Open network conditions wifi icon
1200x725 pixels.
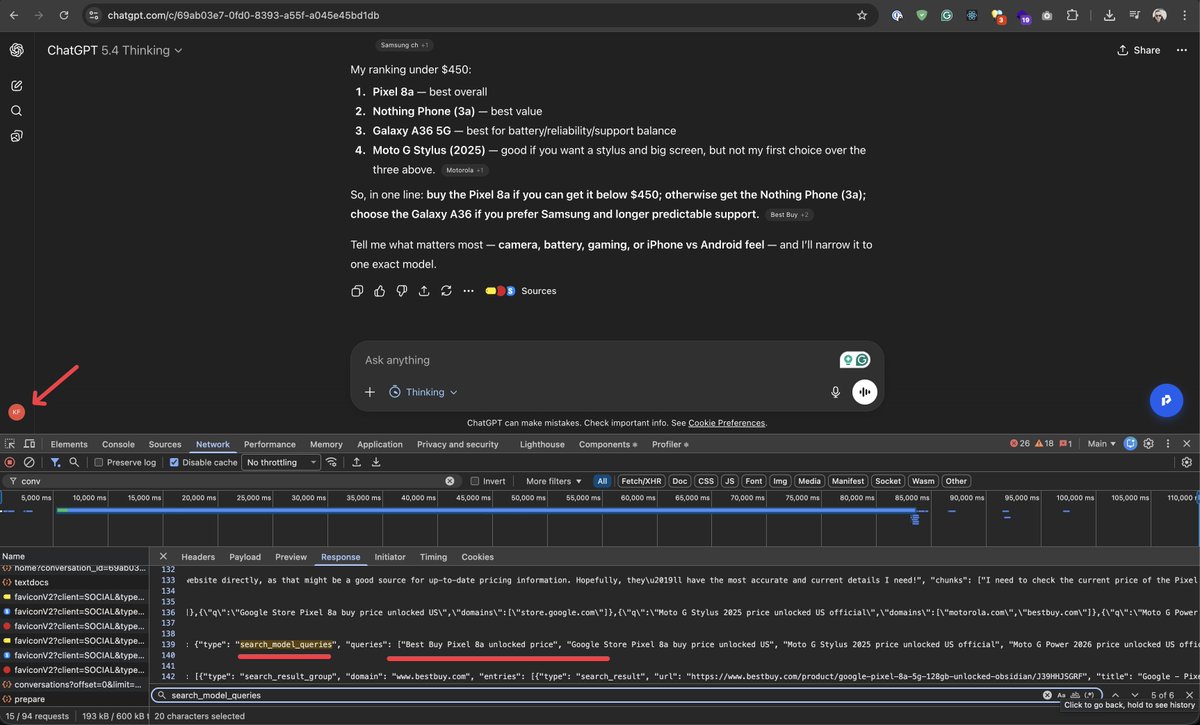point(330,463)
